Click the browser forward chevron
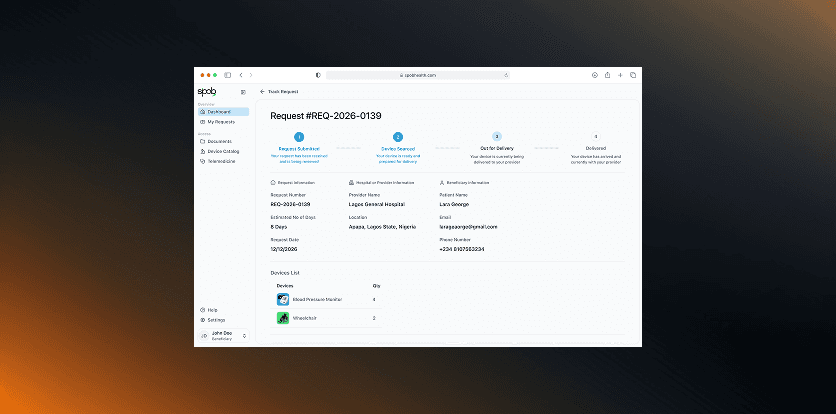The height and width of the screenshot is (414, 836). [251, 75]
